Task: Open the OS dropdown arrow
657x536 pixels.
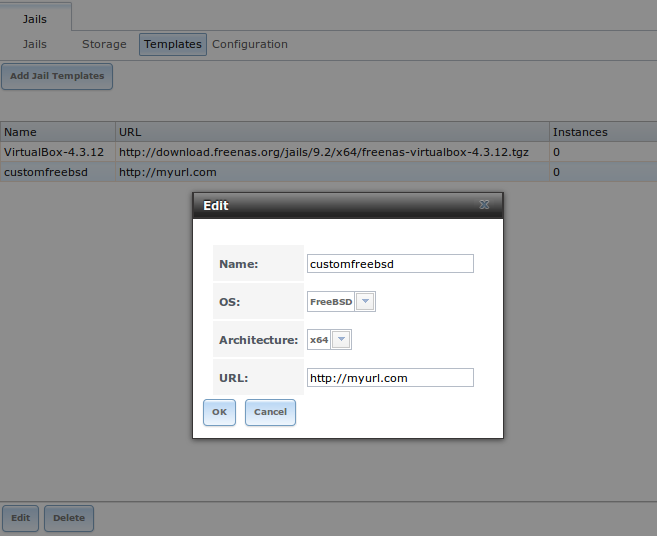Action: pos(365,301)
